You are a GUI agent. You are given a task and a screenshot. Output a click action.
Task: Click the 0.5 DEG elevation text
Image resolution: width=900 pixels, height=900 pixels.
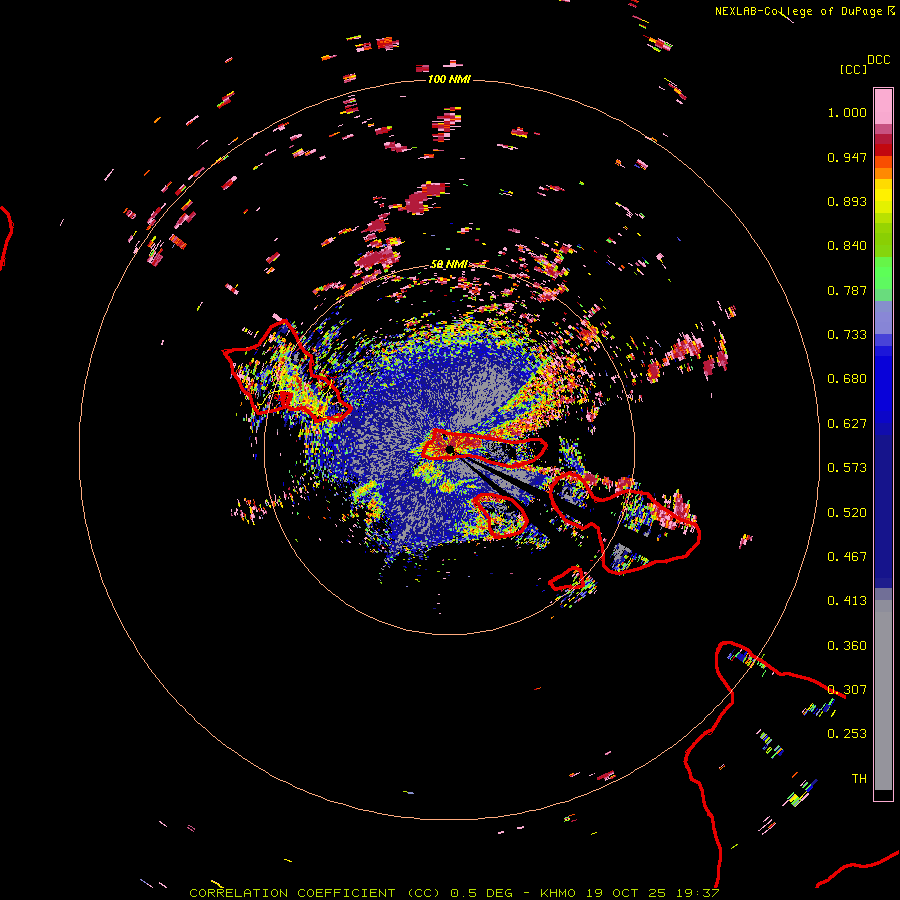pos(484,893)
